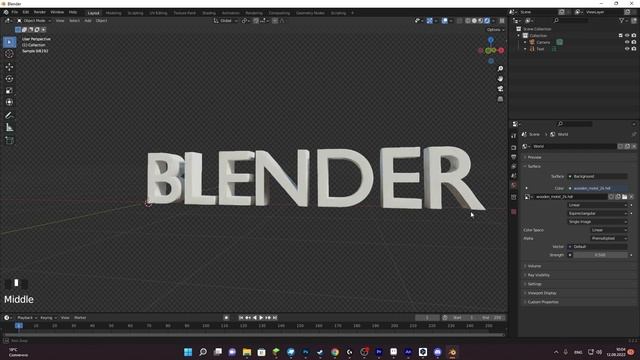
Task: Open the File menu
Action: [15, 12]
